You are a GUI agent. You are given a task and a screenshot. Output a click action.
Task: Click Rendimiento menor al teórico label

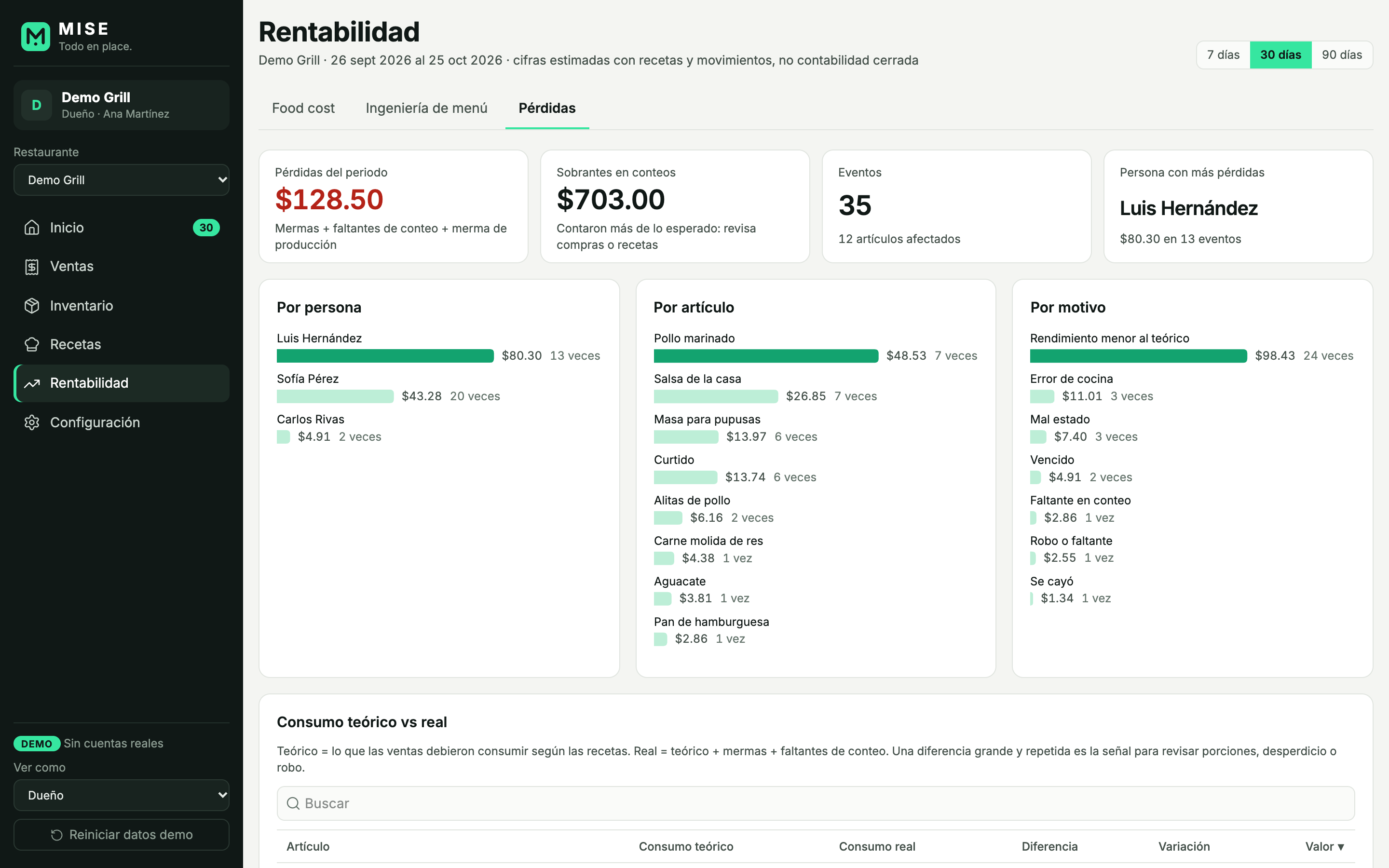tap(1109, 338)
